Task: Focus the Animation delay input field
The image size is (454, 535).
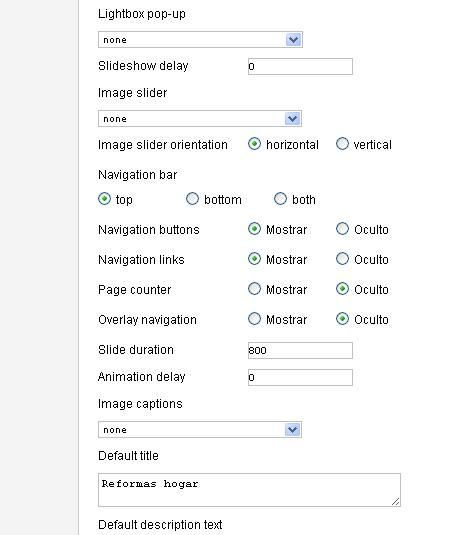Action: pyautogui.click(x=300, y=377)
